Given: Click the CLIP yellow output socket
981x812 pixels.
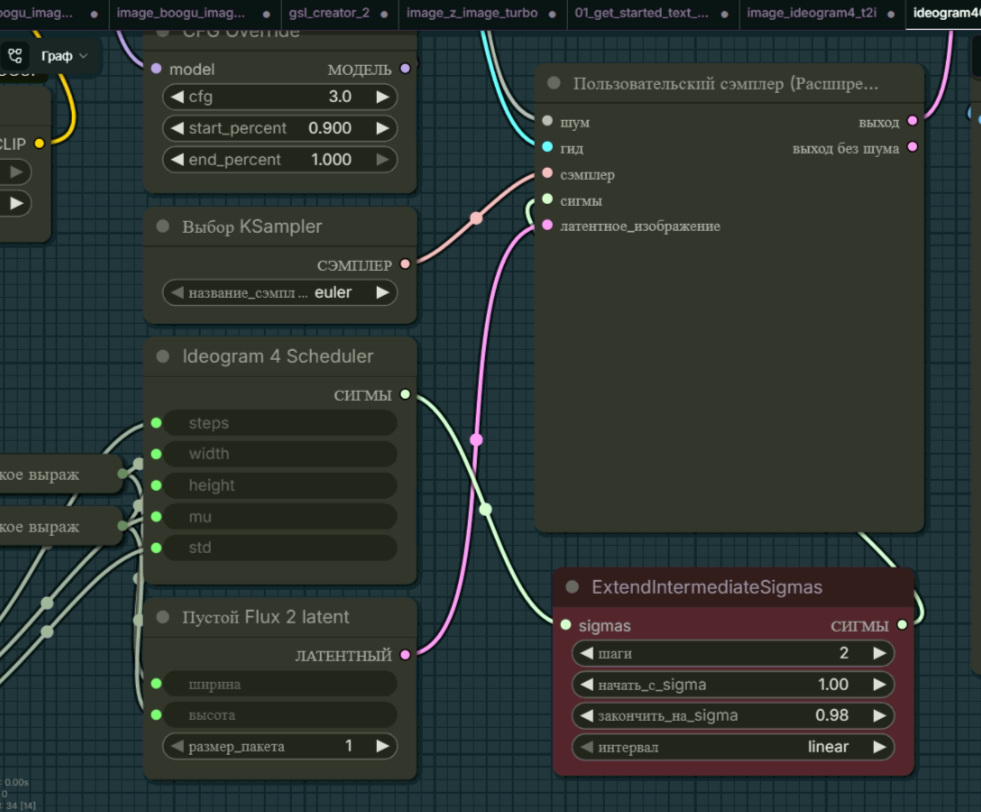Looking at the screenshot, I should [39, 143].
